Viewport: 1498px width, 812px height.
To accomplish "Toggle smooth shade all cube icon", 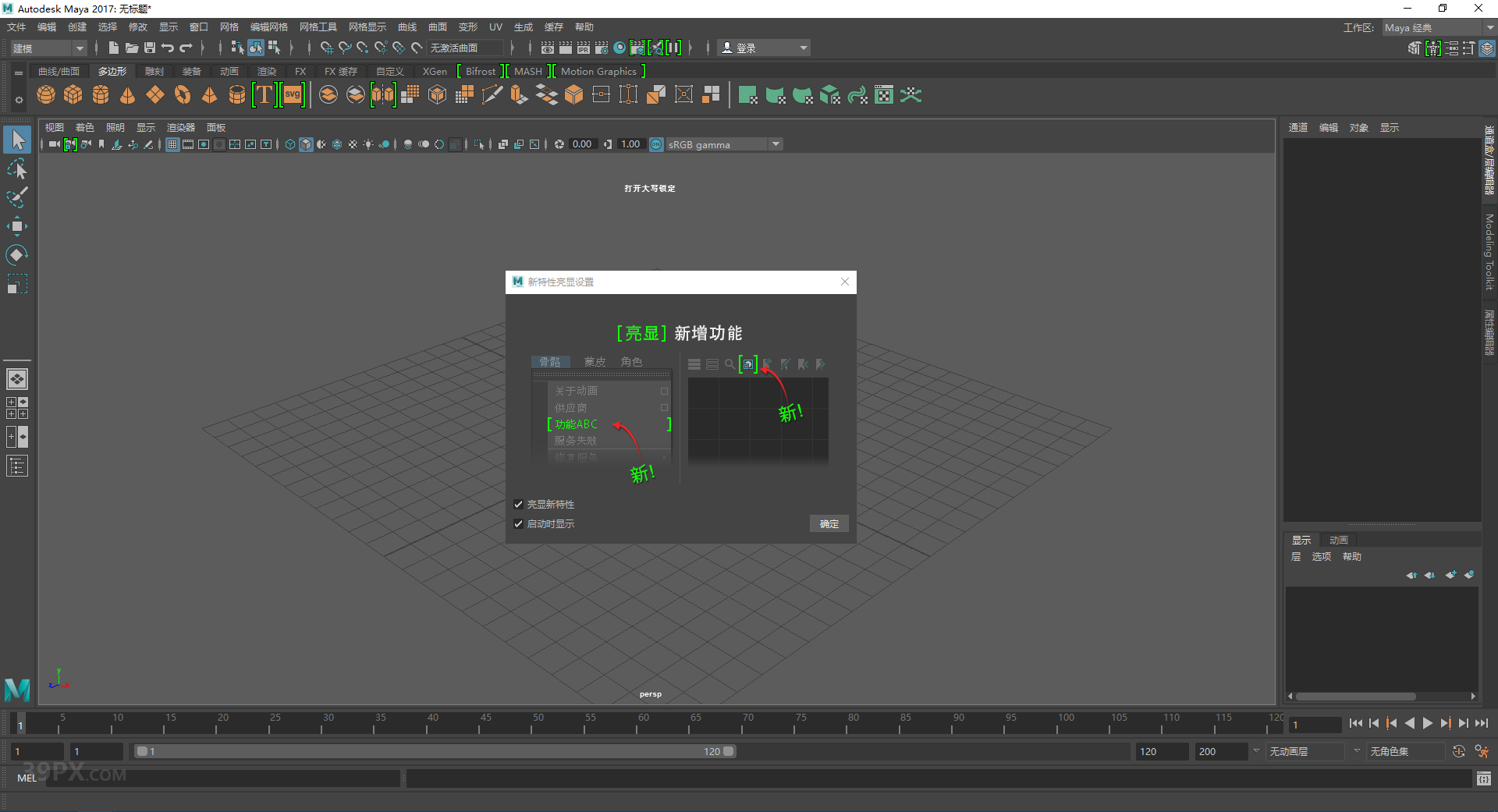I will tap(306, 144).
